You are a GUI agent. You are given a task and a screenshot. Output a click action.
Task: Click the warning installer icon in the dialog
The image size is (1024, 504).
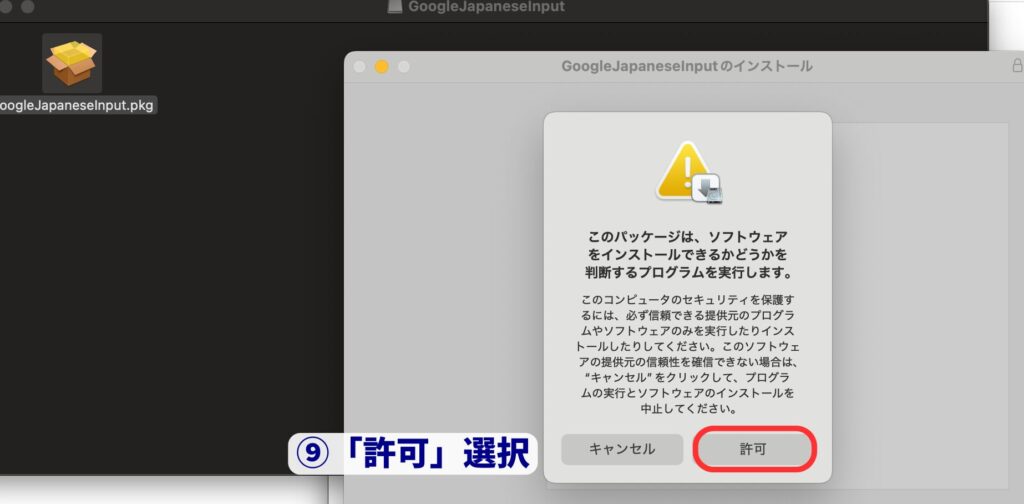(x=690, y=172)
